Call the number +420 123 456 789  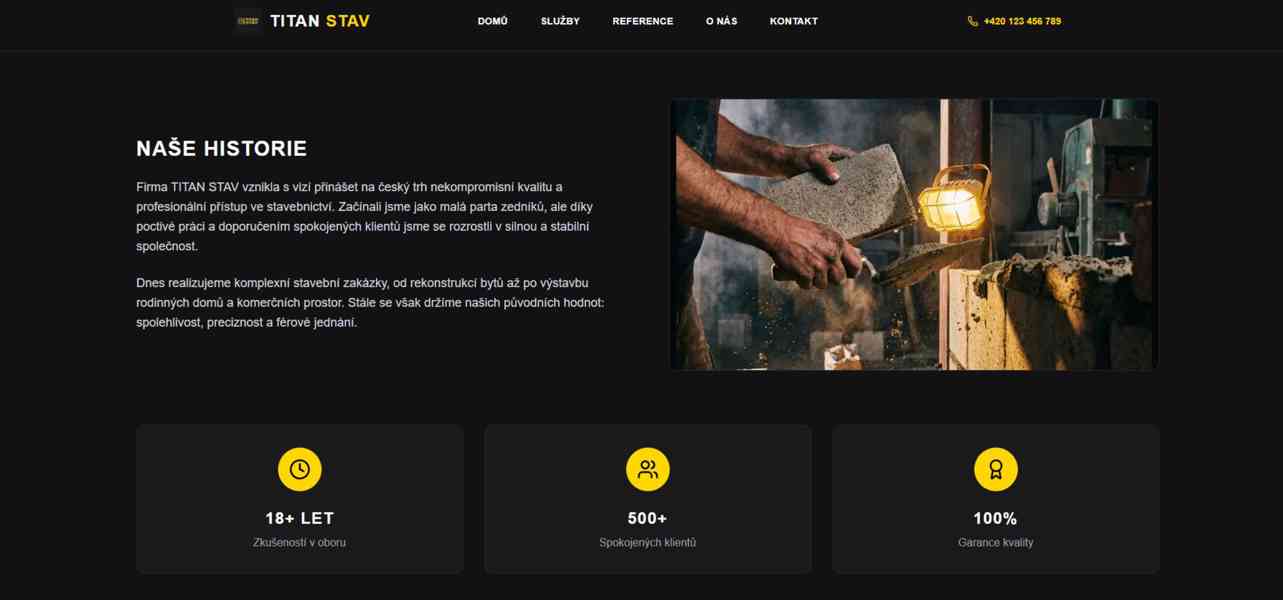tap(1022, 21)
